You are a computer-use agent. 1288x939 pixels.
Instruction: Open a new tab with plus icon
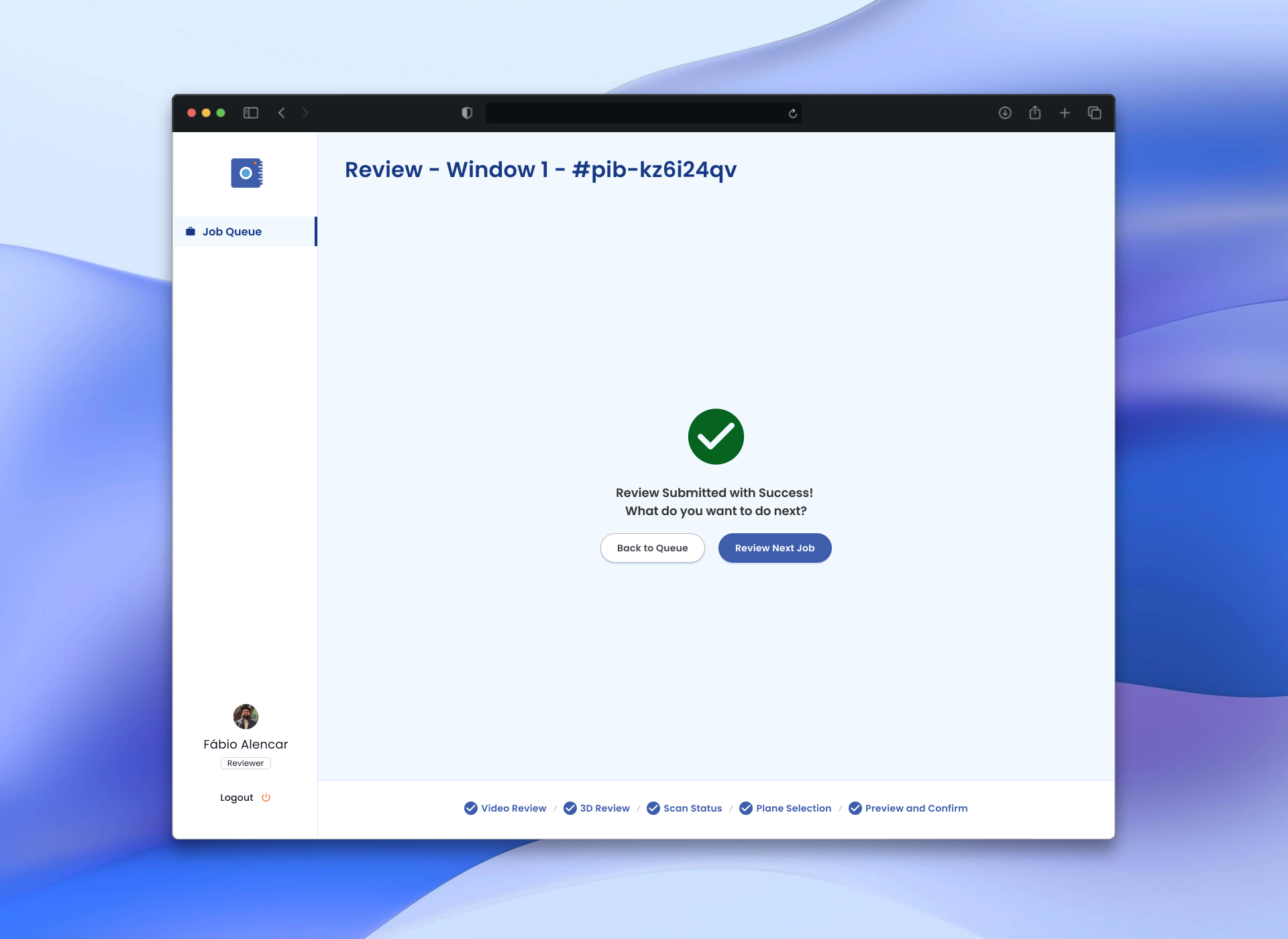(x=1065, y=113)
